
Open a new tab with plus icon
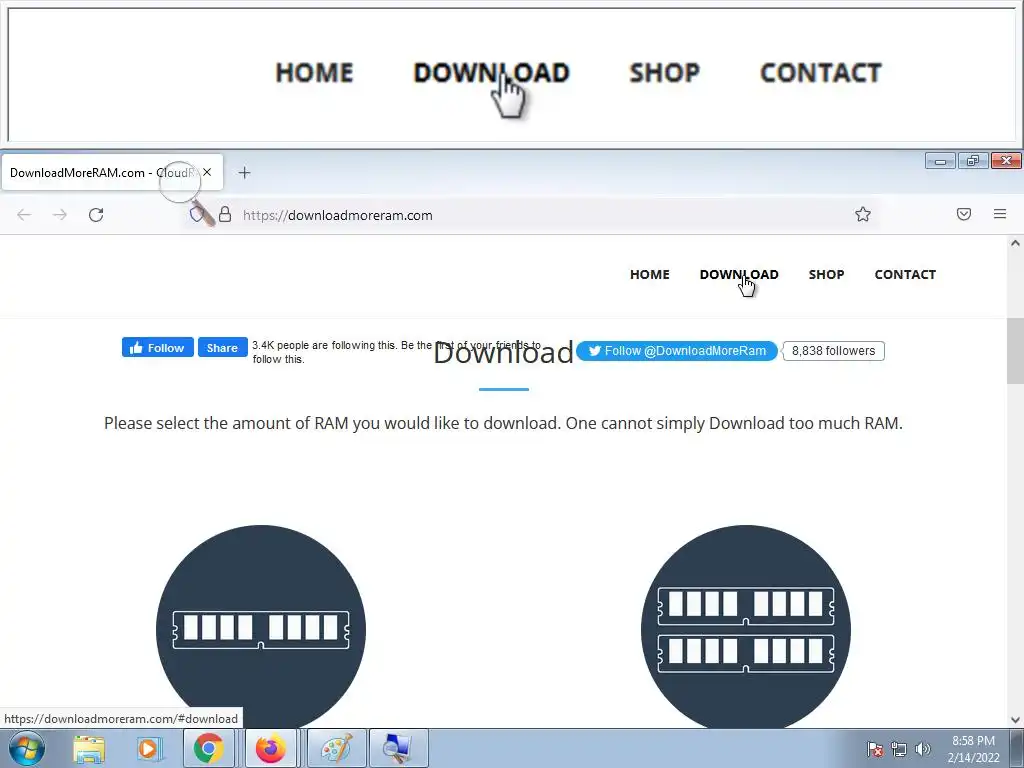point(244,172)
